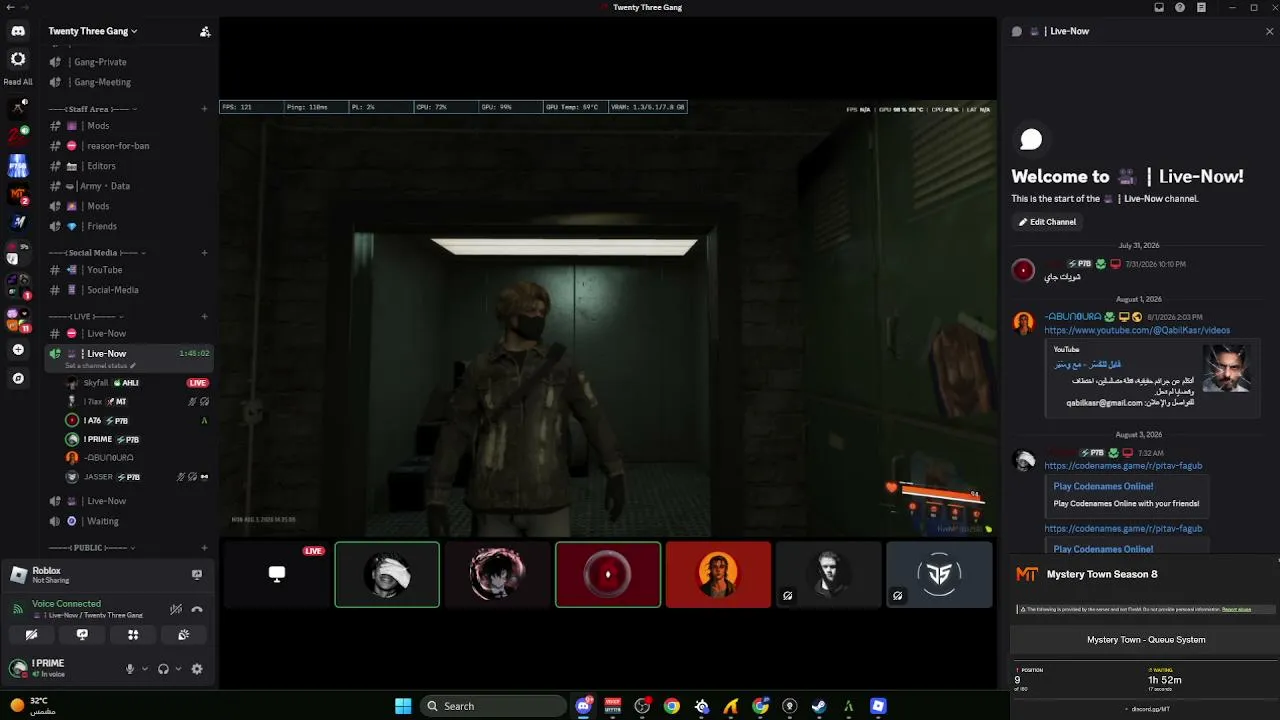Viewport: 1280px width, 720px height.
Task: Open the QabilKasr YouTube videos link
Action: coord(1137,330)
